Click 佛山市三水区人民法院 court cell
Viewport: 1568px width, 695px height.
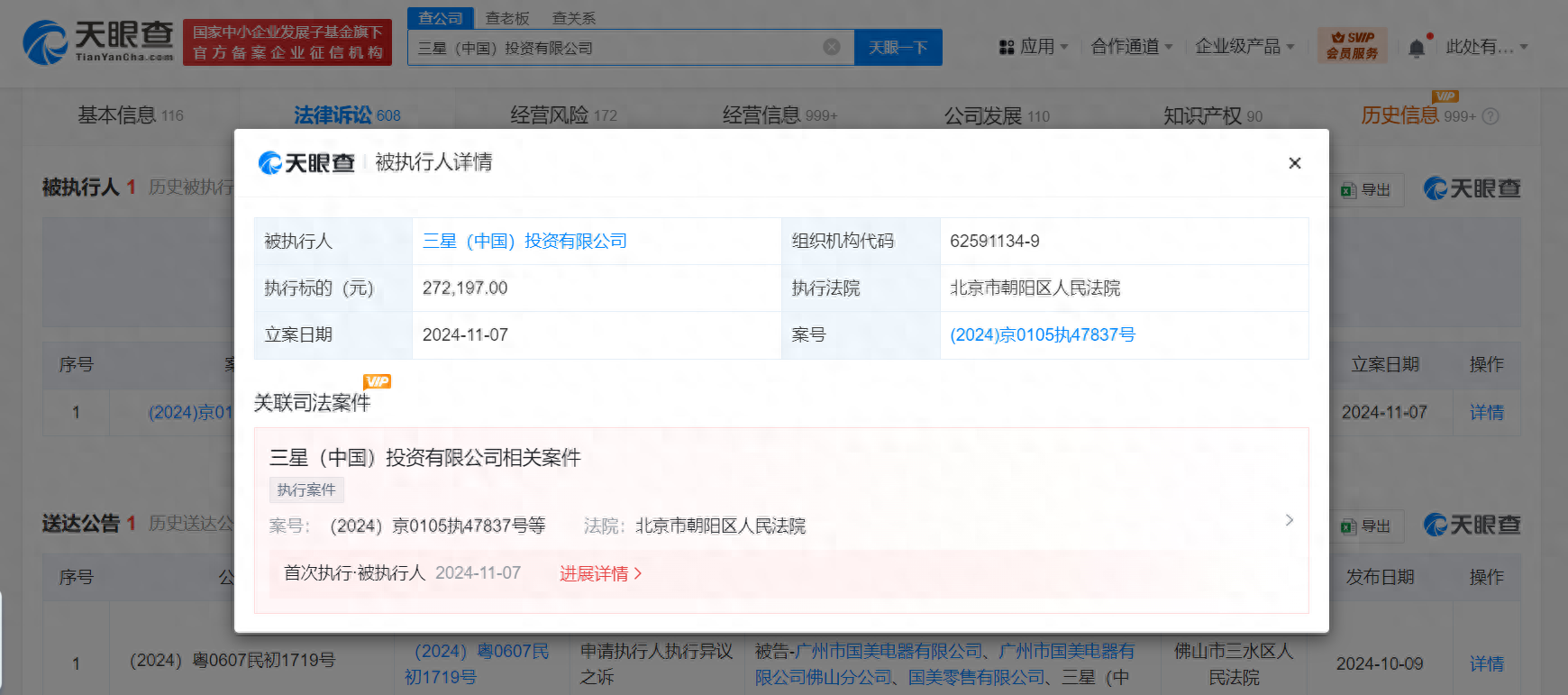[x=1234, y=663]
